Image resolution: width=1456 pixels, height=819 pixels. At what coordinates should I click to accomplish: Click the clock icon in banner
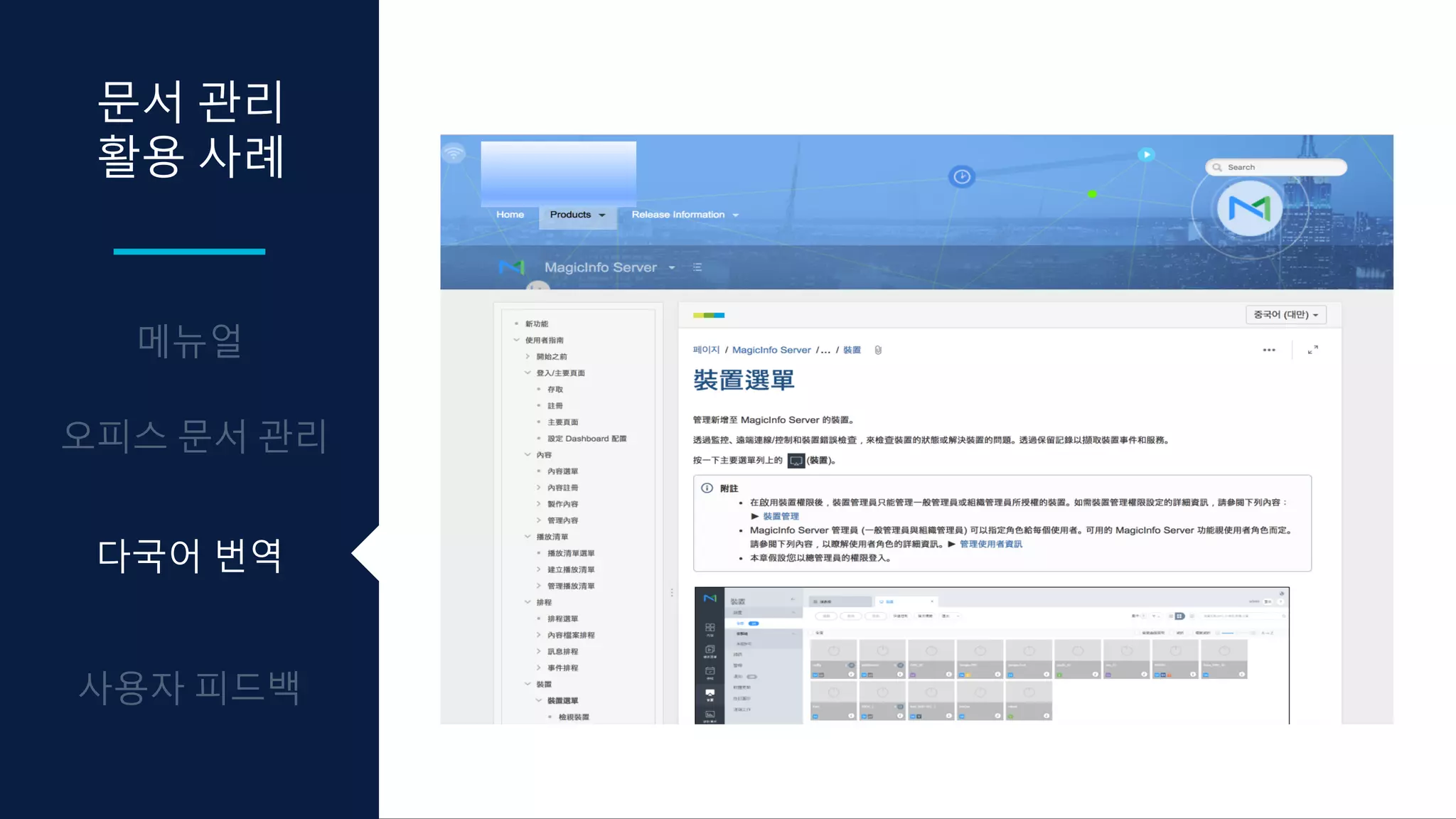click(961, 176)
